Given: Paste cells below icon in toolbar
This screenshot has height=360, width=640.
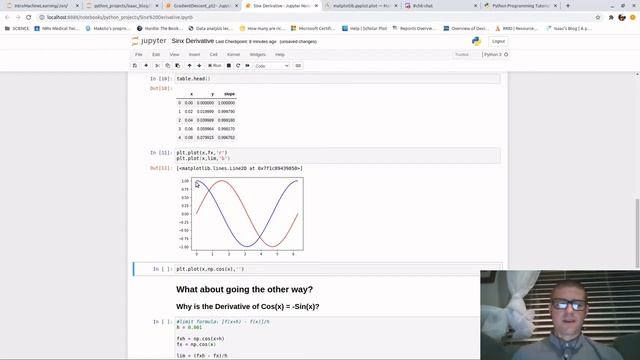Looking at the screenshot, I should click(x=178, y=66).
